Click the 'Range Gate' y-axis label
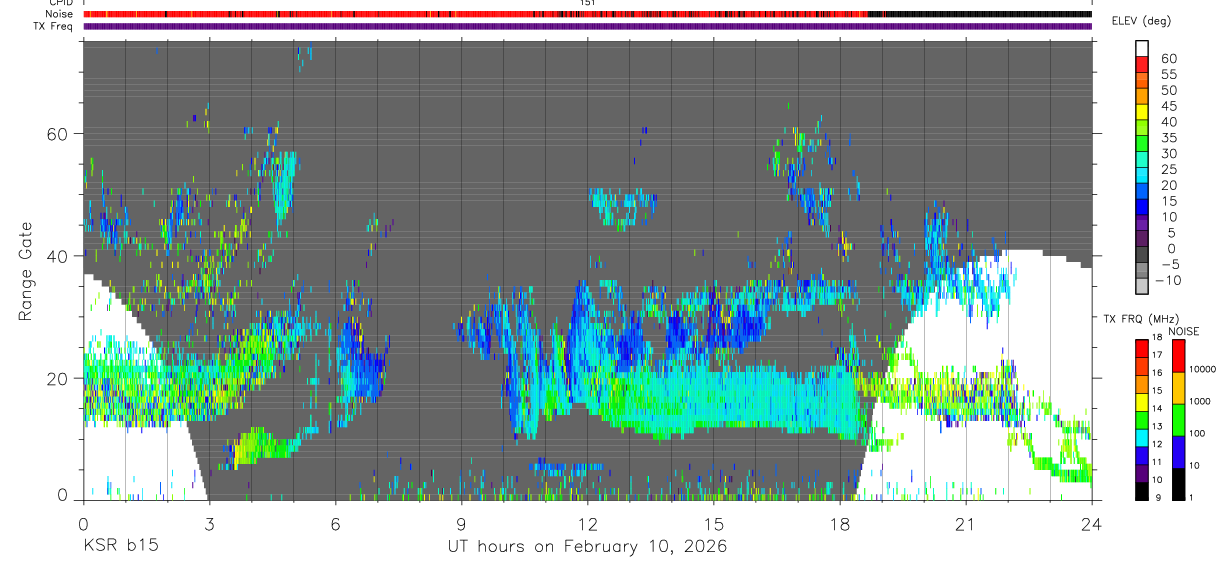Viewport: 1228px width, 567px height. [25, 272]
